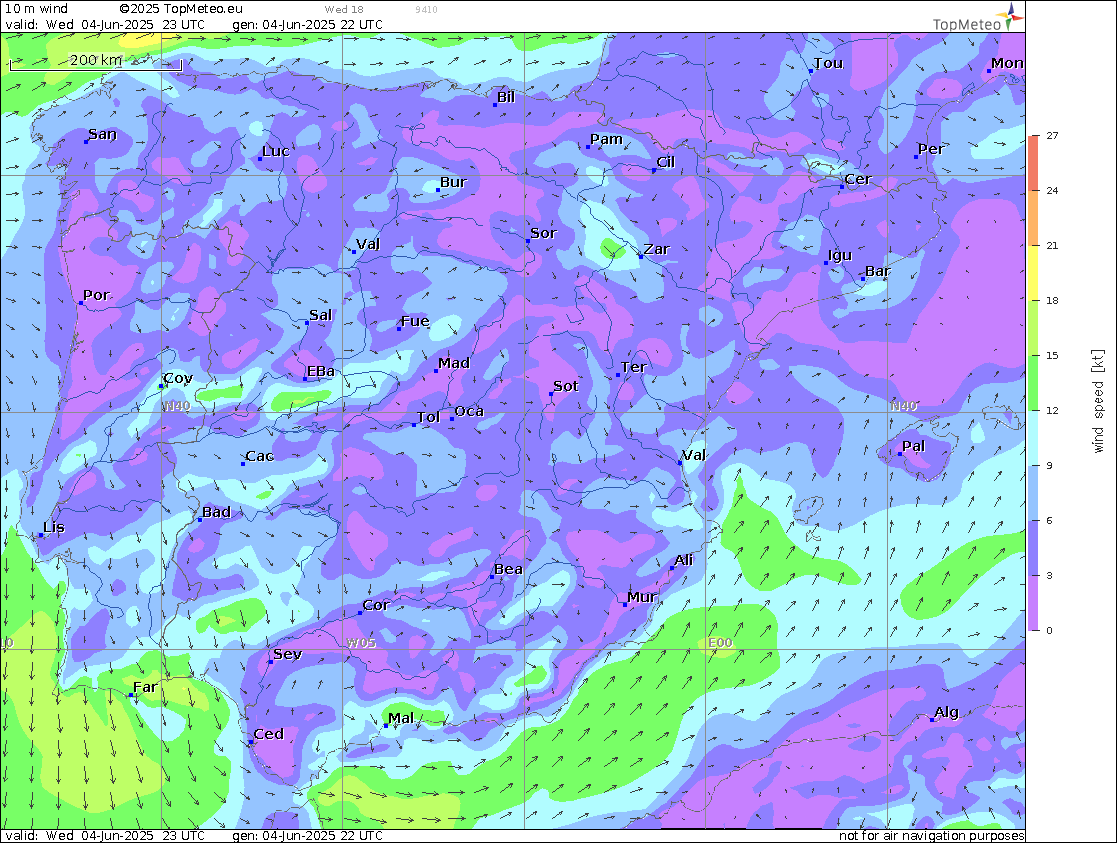Select the 'Cil' label
Viewport: 1117px width, 843px height.
click(665, 162)
